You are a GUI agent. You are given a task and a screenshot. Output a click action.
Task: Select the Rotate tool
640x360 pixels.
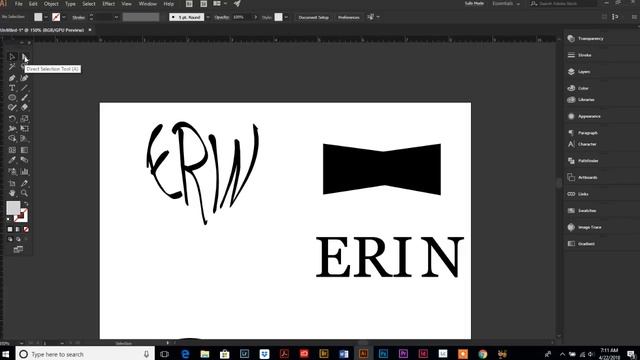click(12, 119)
